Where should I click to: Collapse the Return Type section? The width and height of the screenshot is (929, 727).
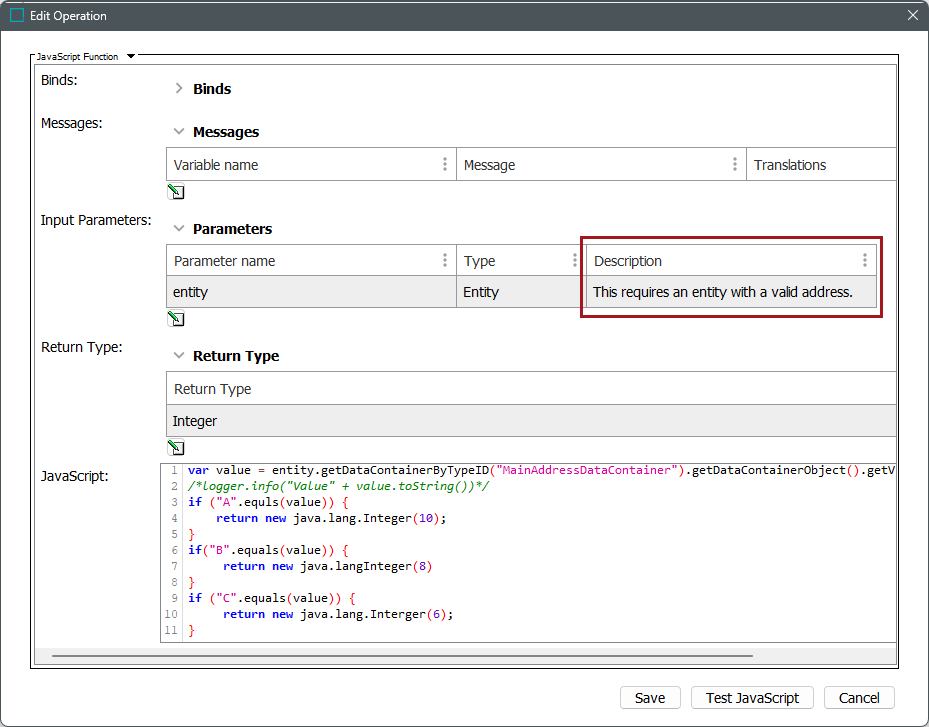(179, 356)
